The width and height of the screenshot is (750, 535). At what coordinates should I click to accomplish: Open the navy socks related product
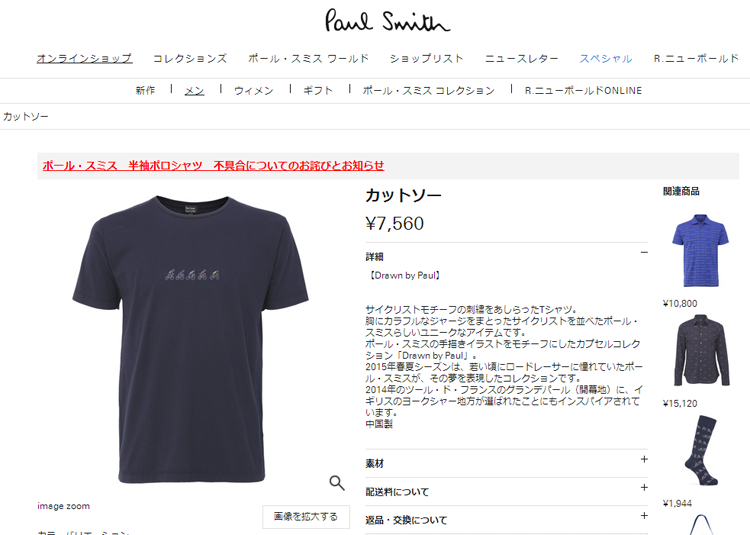tap(702, 451)
